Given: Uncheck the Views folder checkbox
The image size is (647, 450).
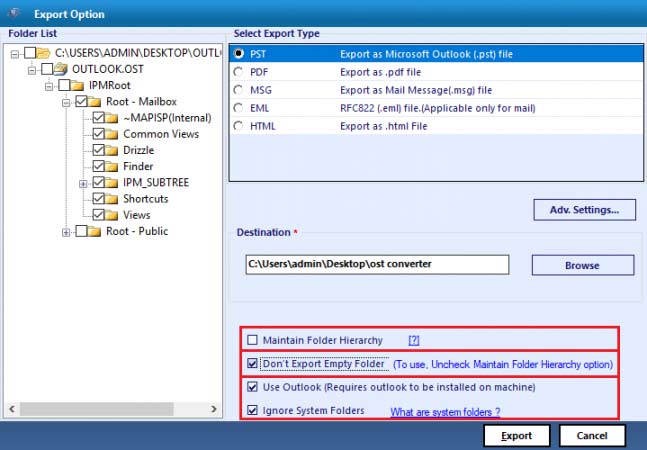Looking at the screenshot, I should tap(98, 215).
